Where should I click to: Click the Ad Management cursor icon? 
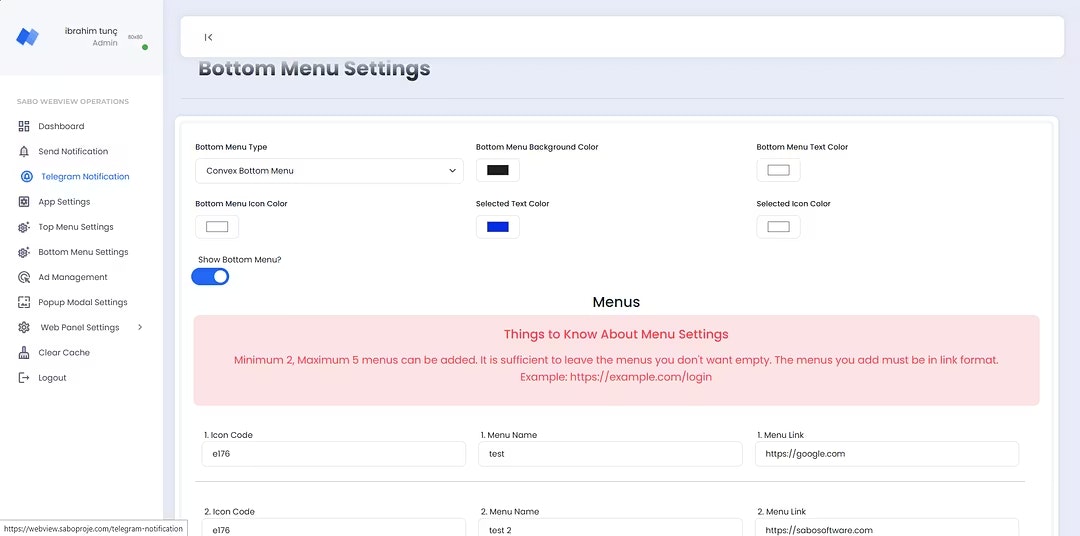[x=24, y=277]
